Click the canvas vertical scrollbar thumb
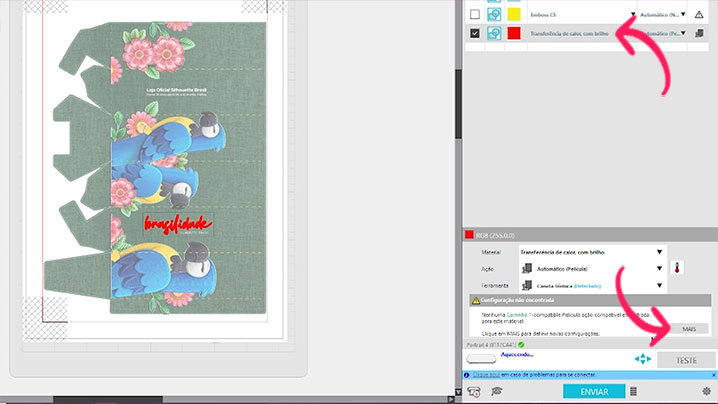 (458, 104)
